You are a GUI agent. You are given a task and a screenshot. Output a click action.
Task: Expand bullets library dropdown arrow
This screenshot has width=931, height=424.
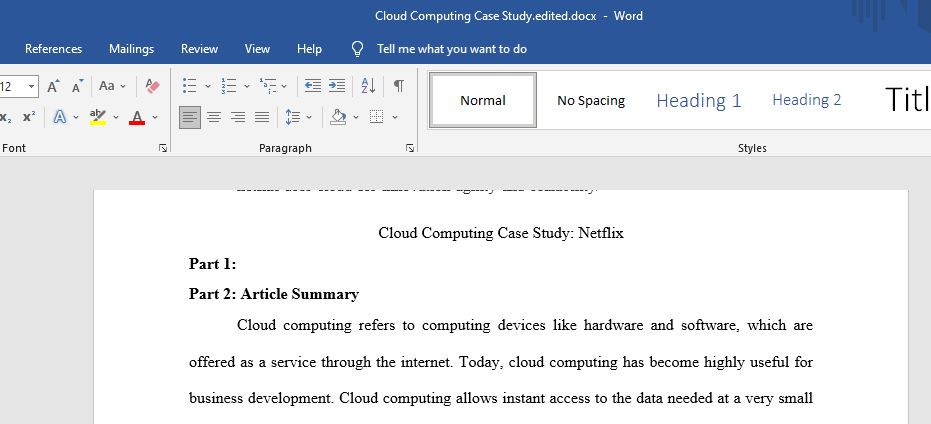click(208, 87)
